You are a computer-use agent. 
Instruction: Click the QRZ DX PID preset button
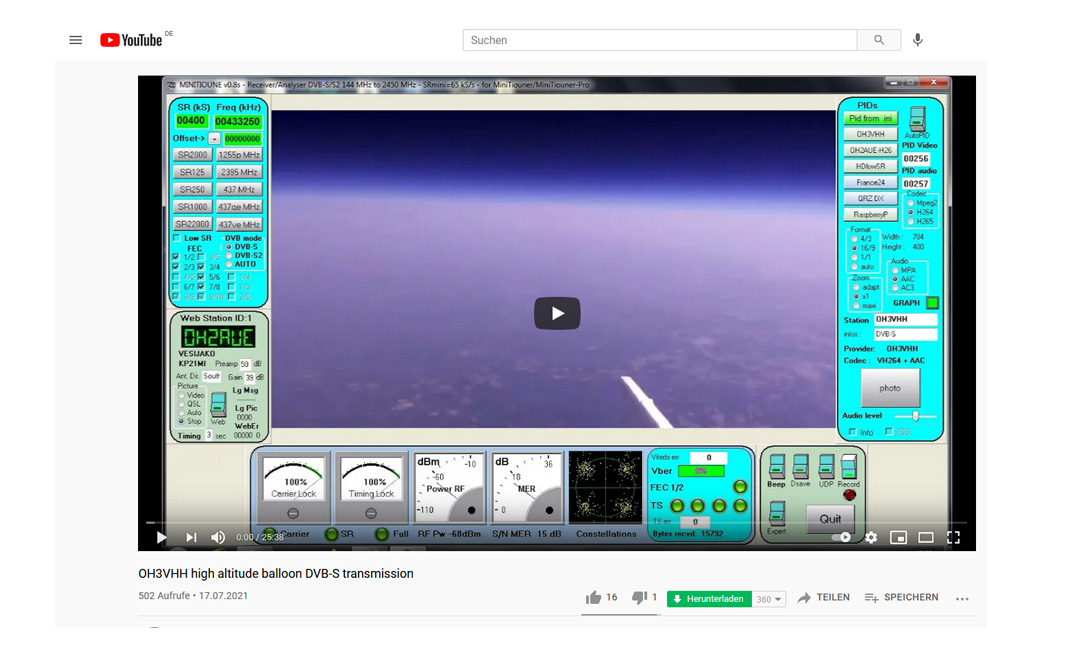tap(871, 198)
